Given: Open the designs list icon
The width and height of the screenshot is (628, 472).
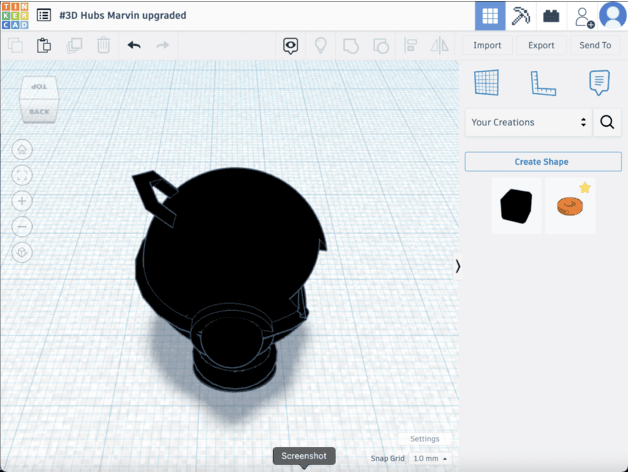Looking at the screenshot, I should point(44,15).
